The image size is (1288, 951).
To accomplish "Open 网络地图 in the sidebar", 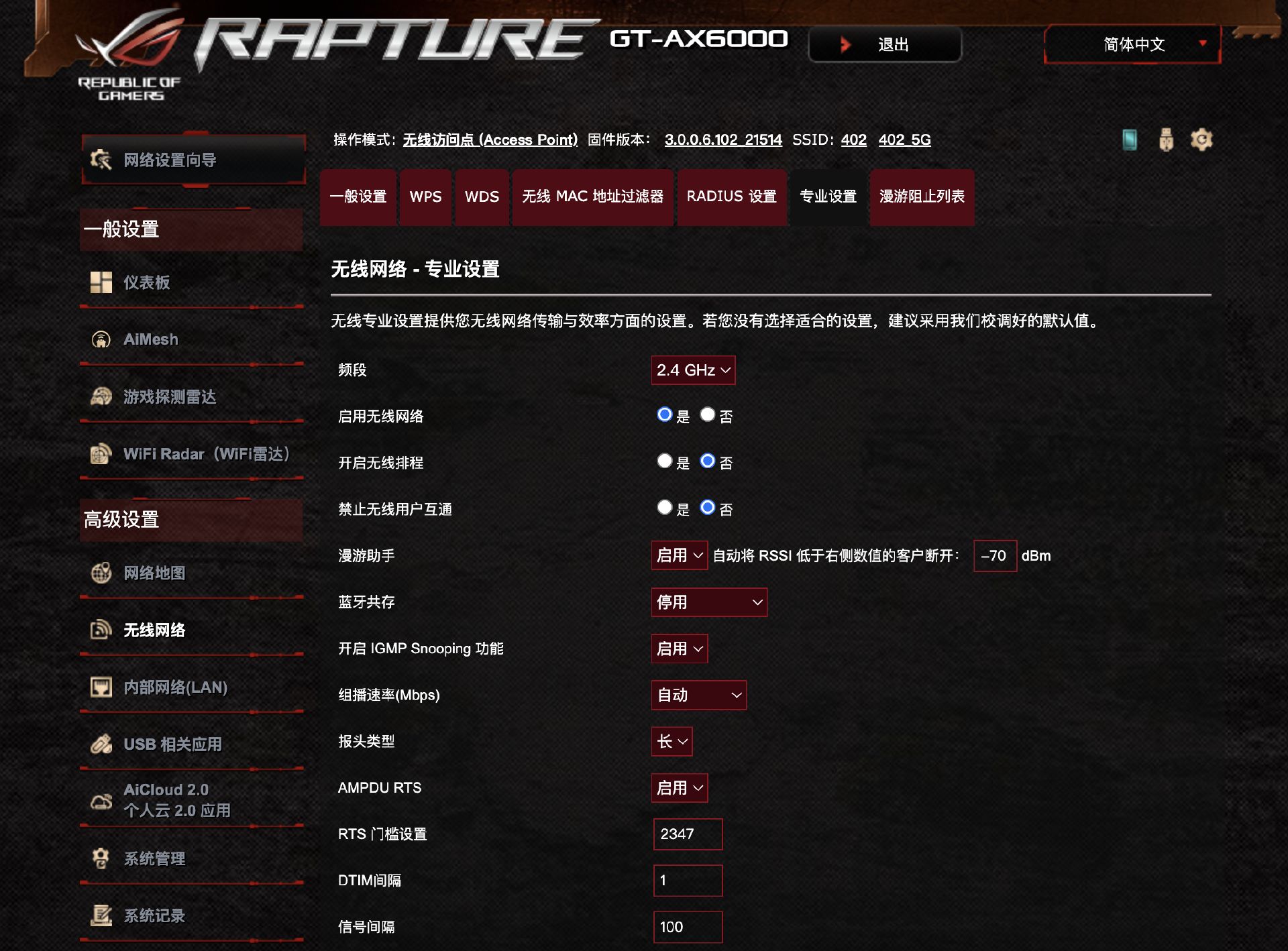I will point(191,573).
